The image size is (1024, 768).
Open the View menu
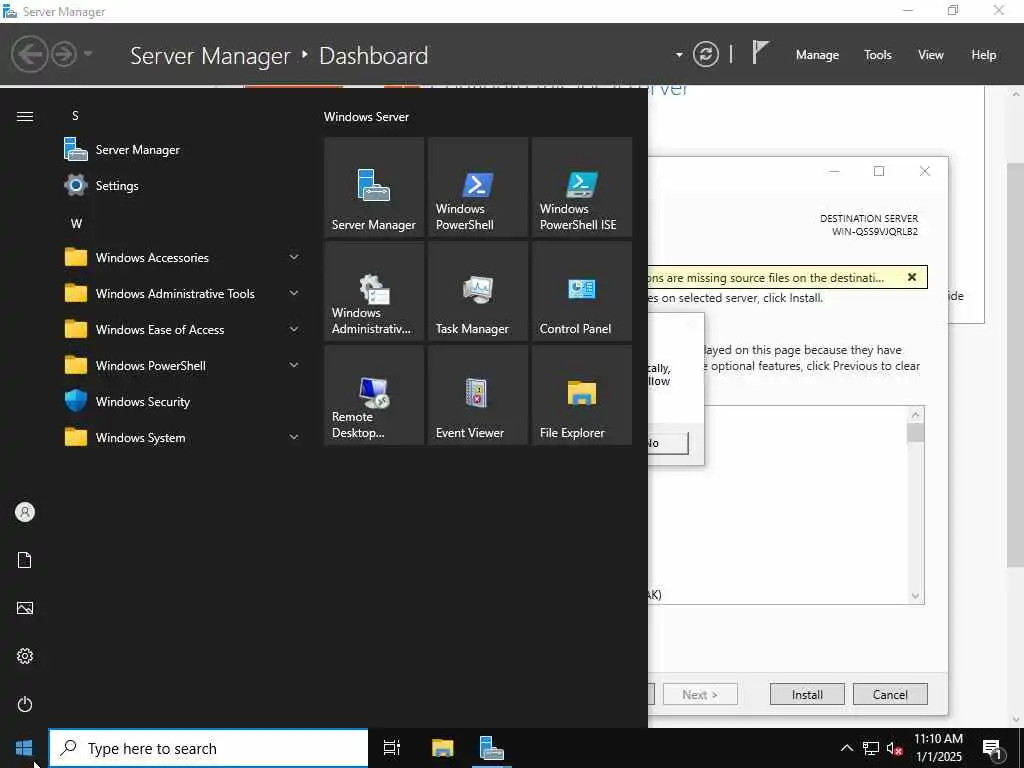tap(931, 55)
